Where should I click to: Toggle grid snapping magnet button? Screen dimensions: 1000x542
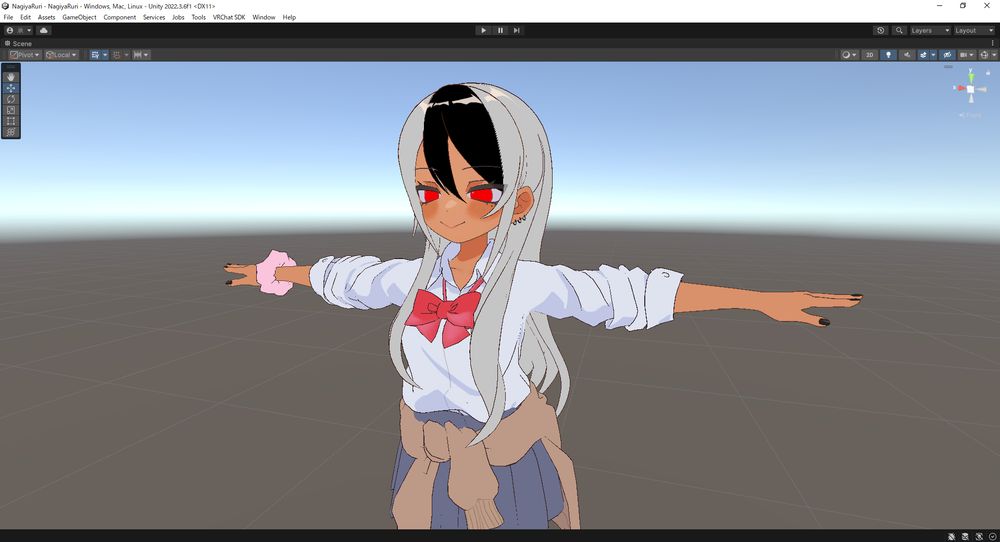pyautogui.click(x=117, y=55)
